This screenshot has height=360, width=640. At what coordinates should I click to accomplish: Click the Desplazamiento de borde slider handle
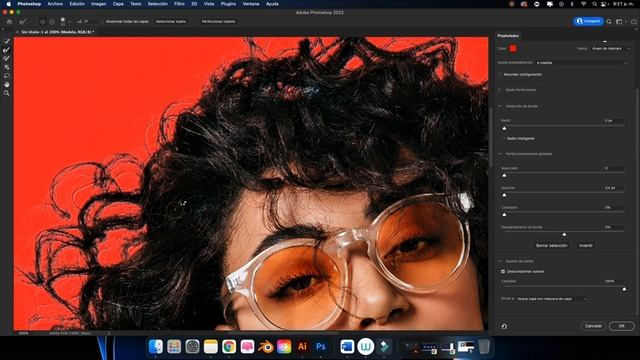[564, 234]
